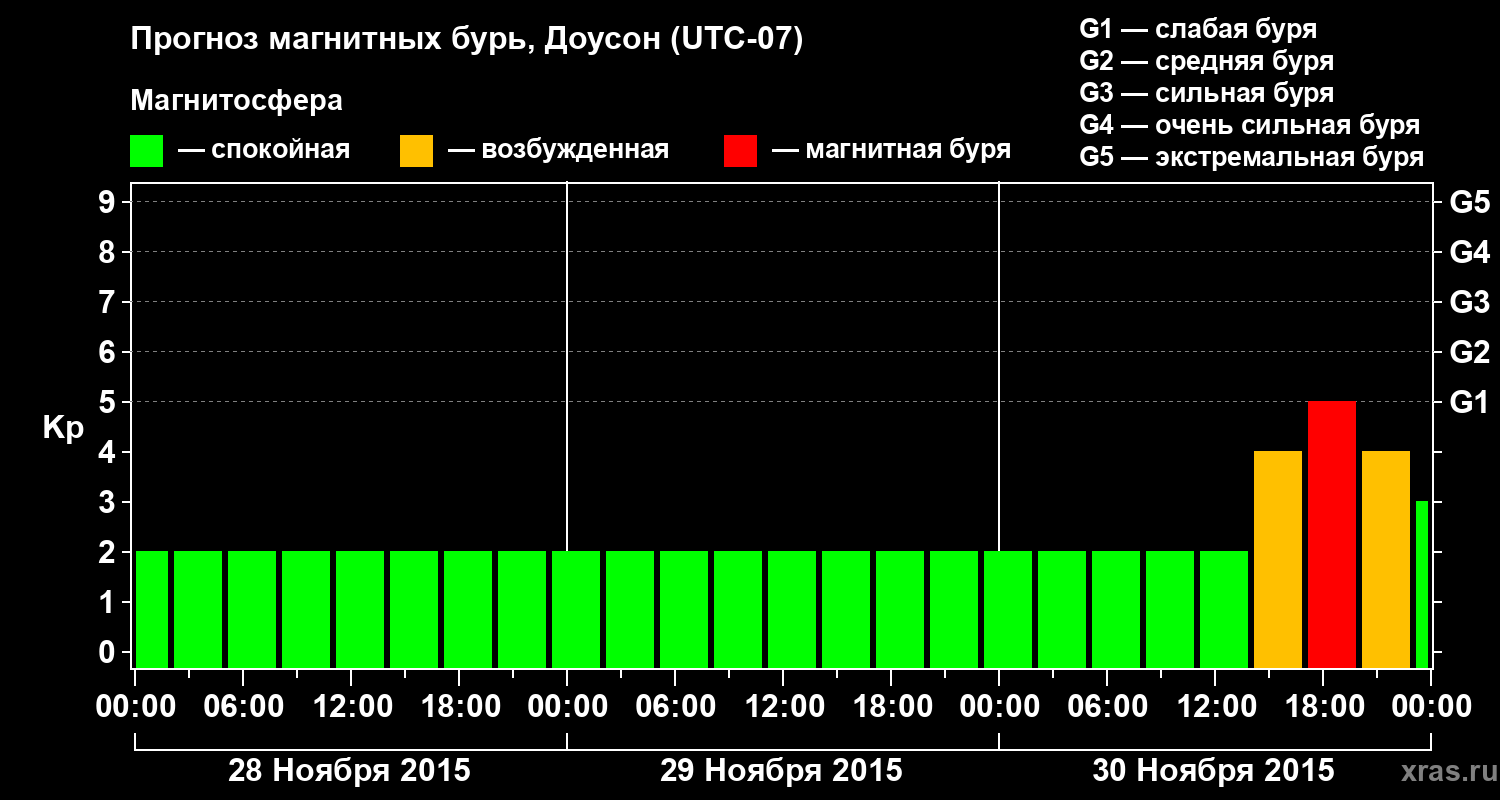Click the '18:00' time label under the red bar
This screenshot has width=1500, height=800.
pos(1324,707)
